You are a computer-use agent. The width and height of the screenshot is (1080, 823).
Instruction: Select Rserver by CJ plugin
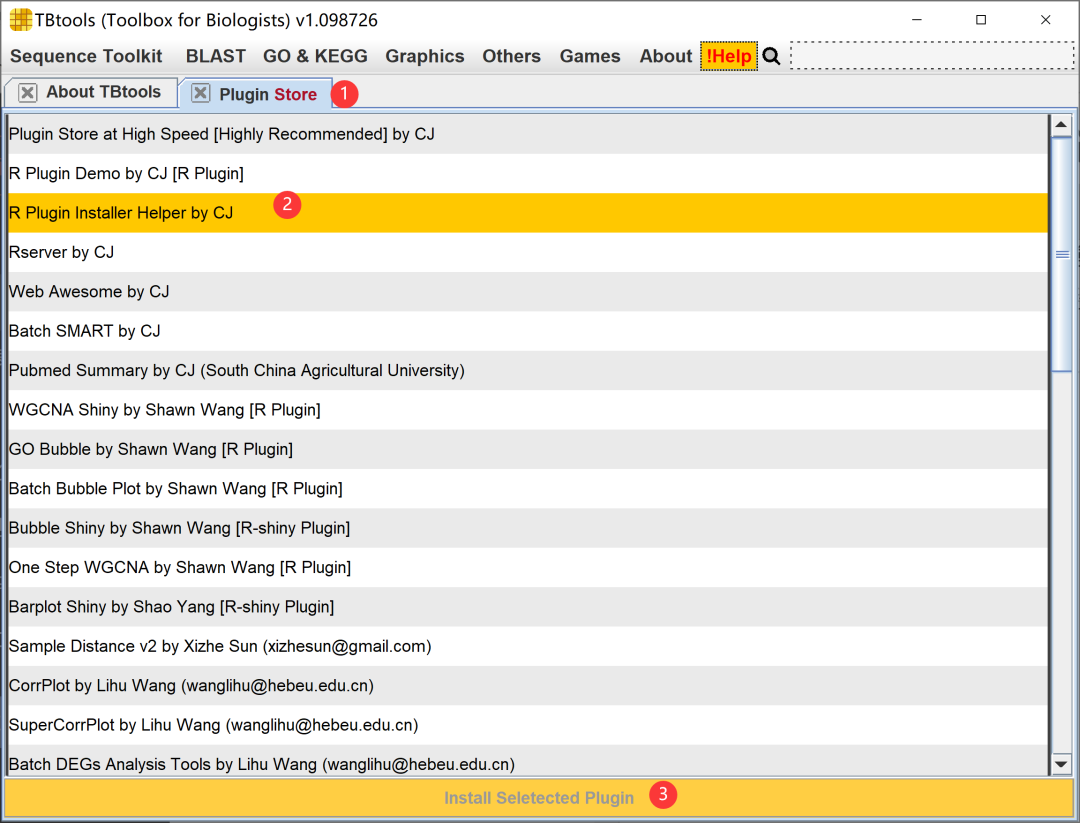[528, 252]
